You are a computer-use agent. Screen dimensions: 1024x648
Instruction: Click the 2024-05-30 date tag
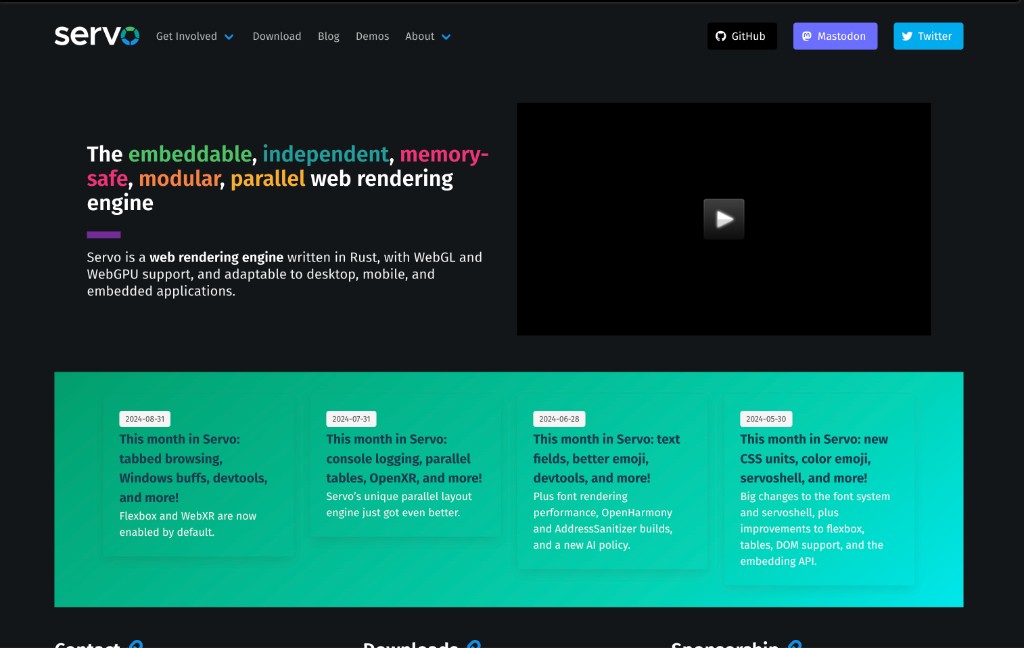point(766,419)
